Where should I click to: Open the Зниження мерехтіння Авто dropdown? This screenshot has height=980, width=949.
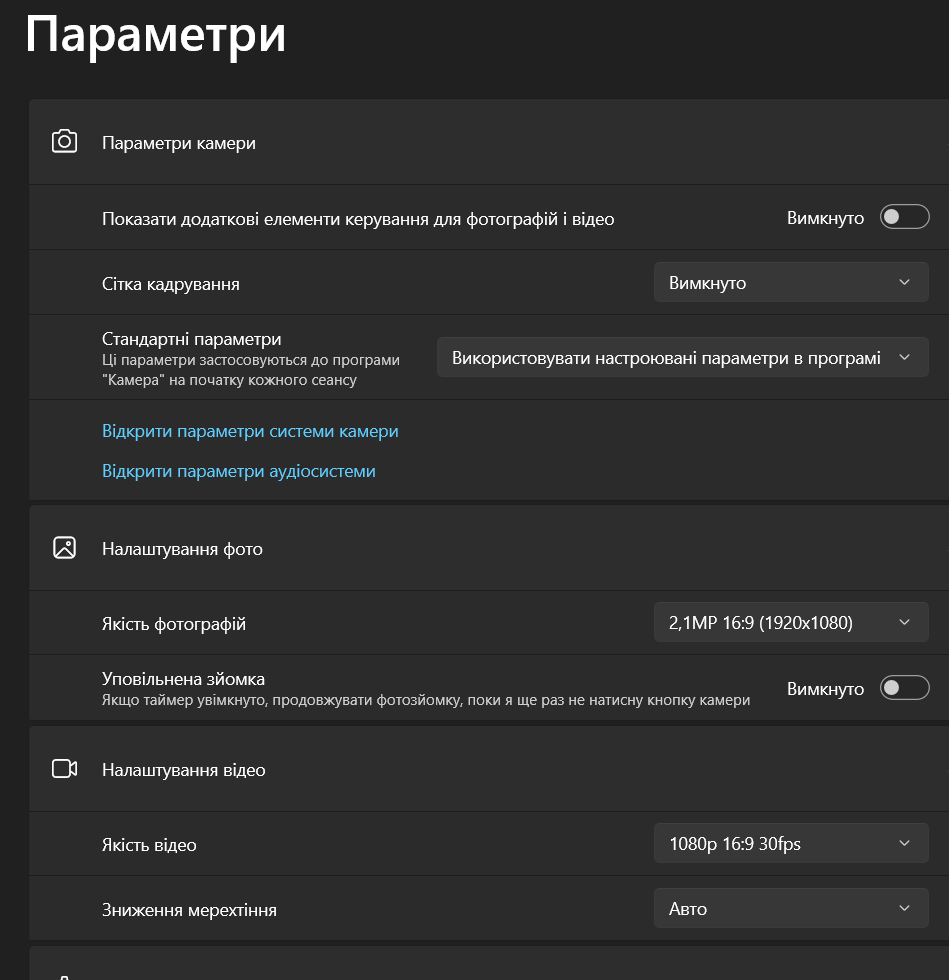pos(791,908)
